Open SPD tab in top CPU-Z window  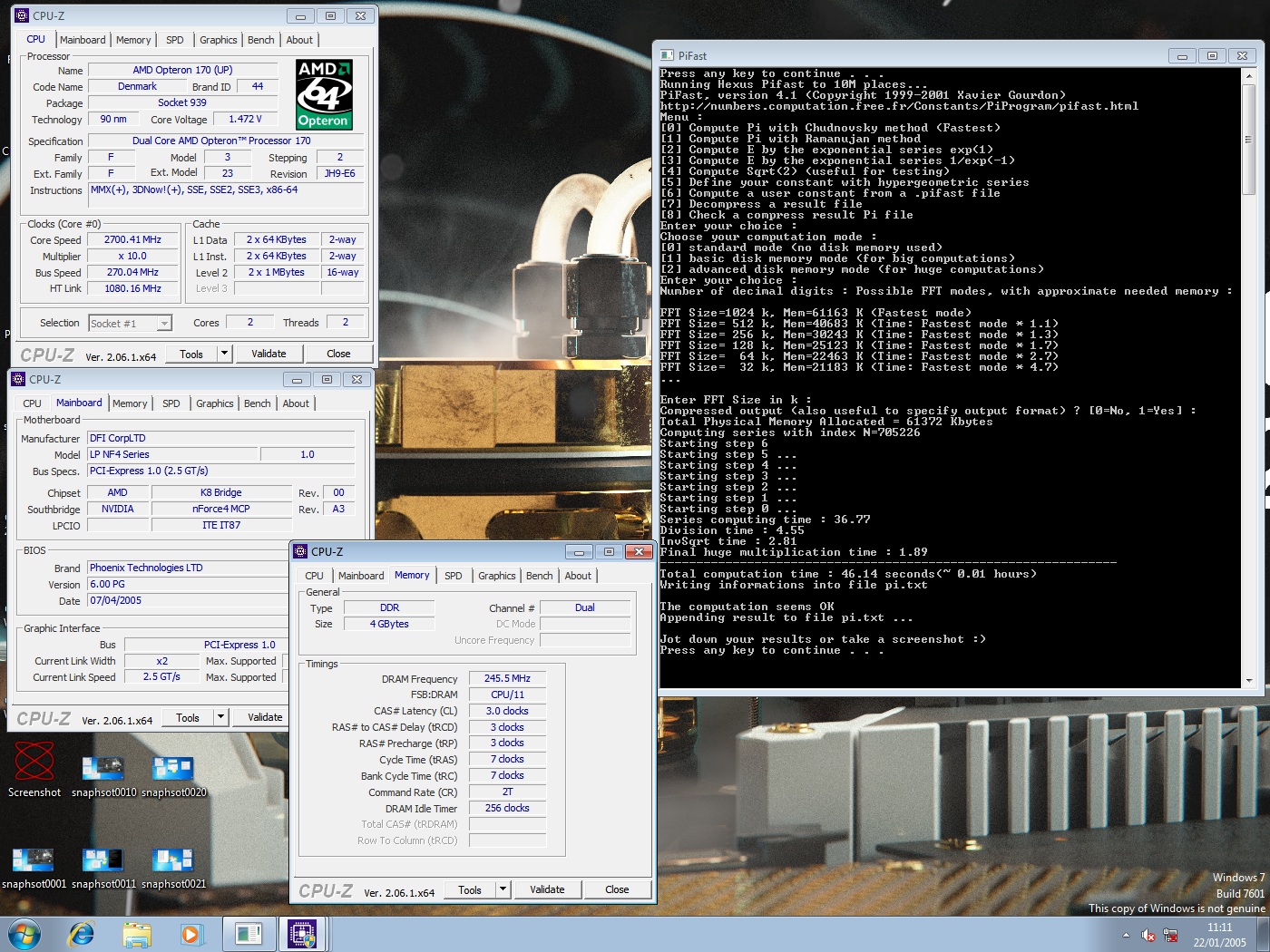pos(175,40)
